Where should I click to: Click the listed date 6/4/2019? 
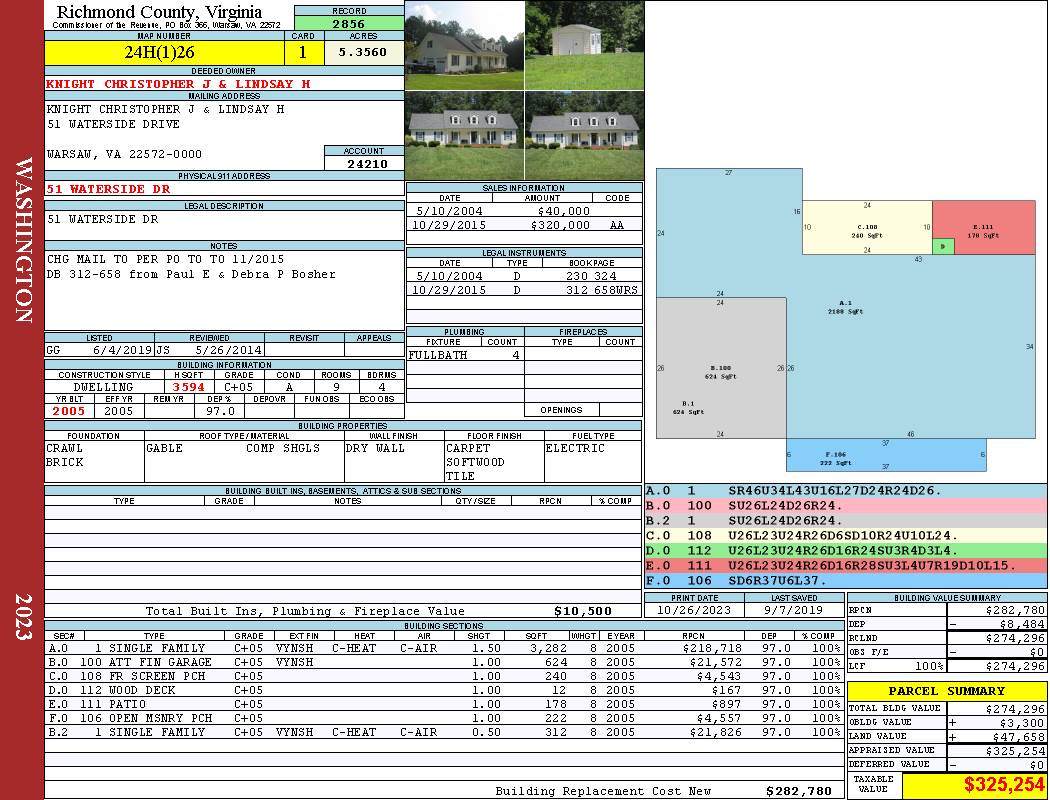tap(122, 350)
